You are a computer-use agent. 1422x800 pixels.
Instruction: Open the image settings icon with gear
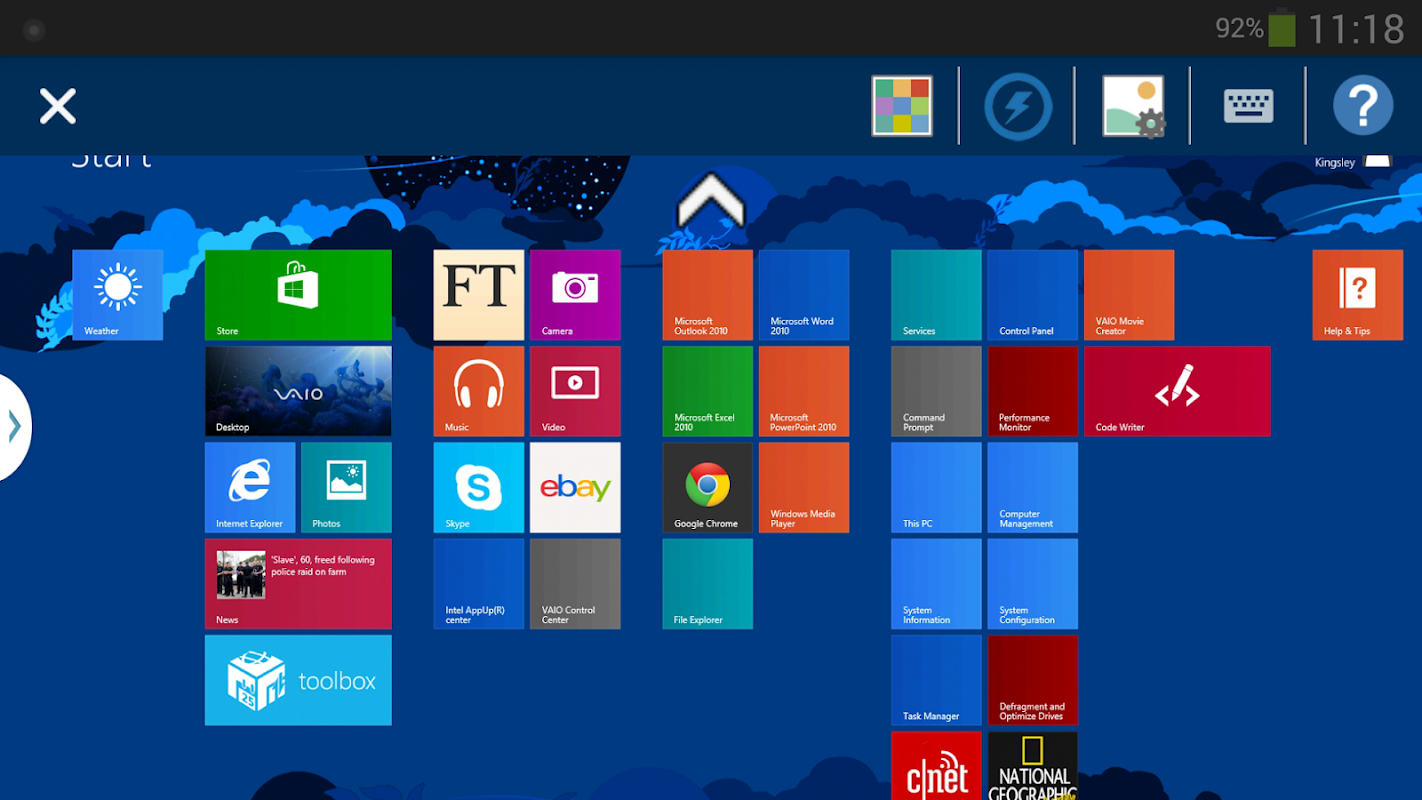tap(1134, 106)
